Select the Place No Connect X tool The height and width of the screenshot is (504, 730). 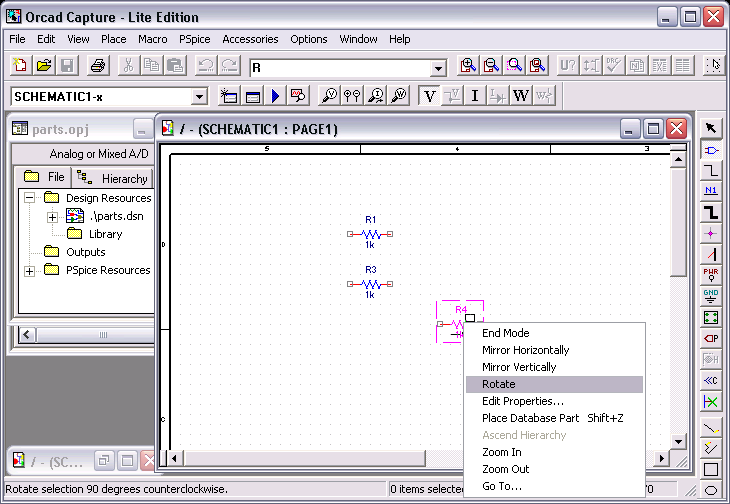click(x=711, y=401)
